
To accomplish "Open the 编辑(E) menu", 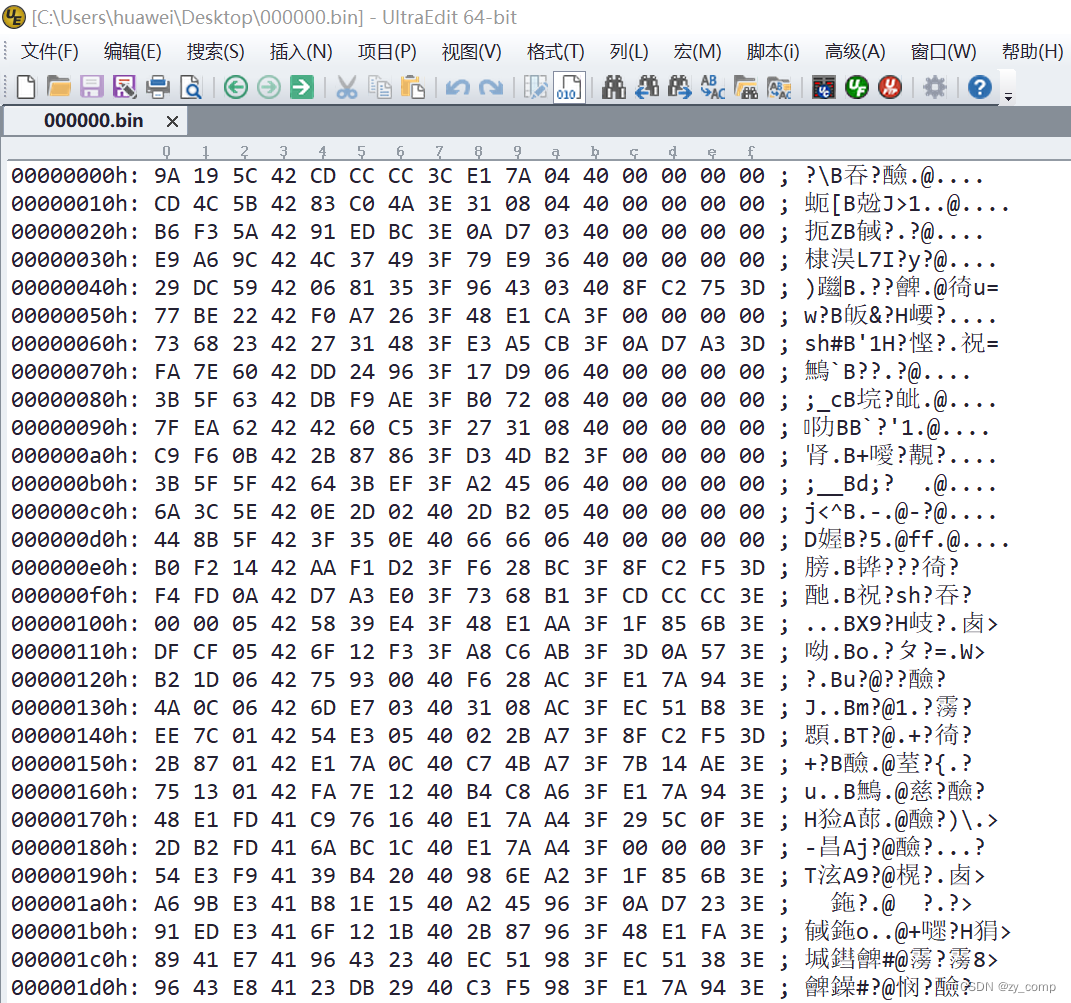I will pyautogui.click(x=133, y=51).
